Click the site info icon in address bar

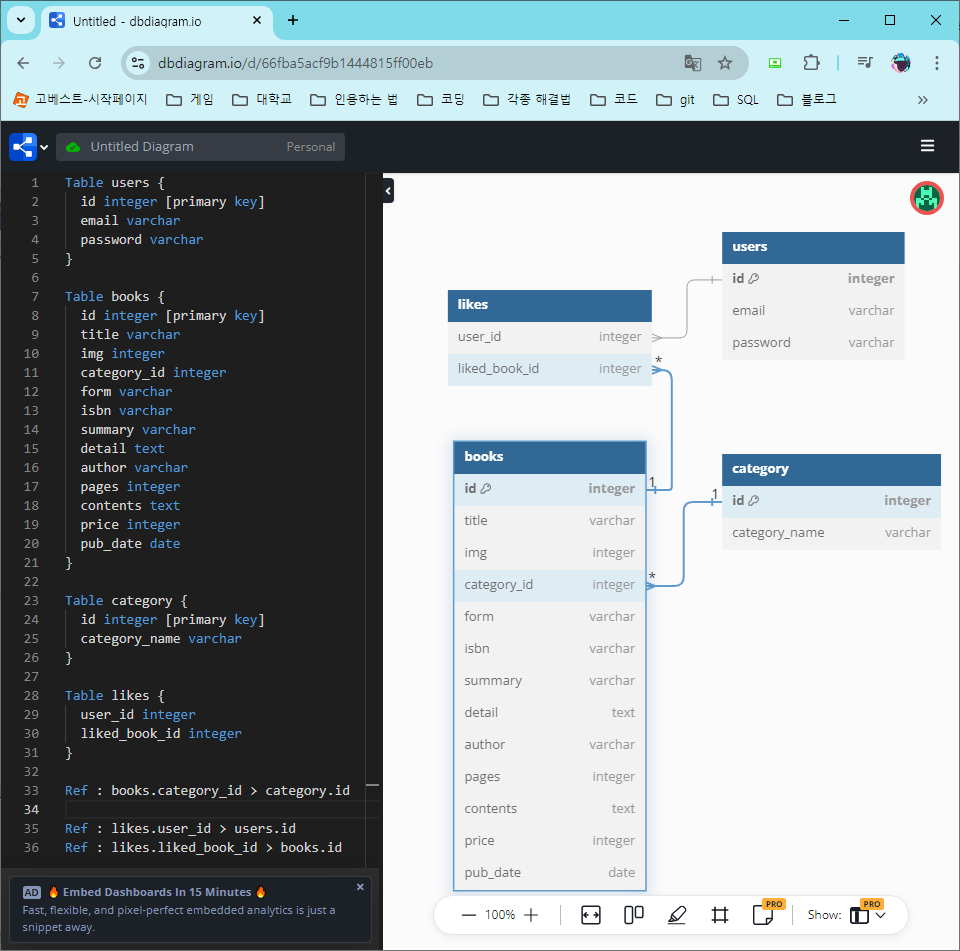138,63
